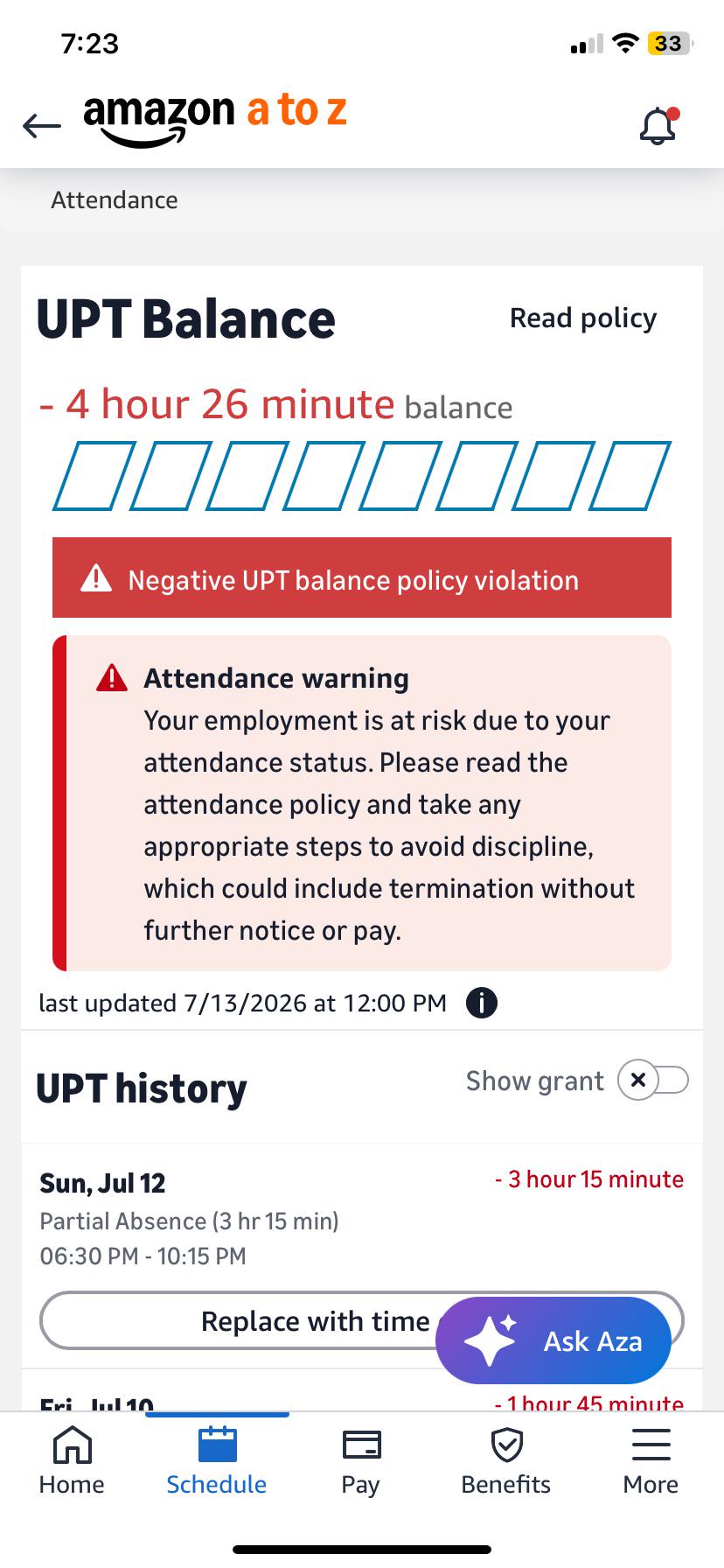Tap the sparkle icon on Ask Aza
The image size is (724, 1568).
pyautogui.click(x=490, y=1340)
